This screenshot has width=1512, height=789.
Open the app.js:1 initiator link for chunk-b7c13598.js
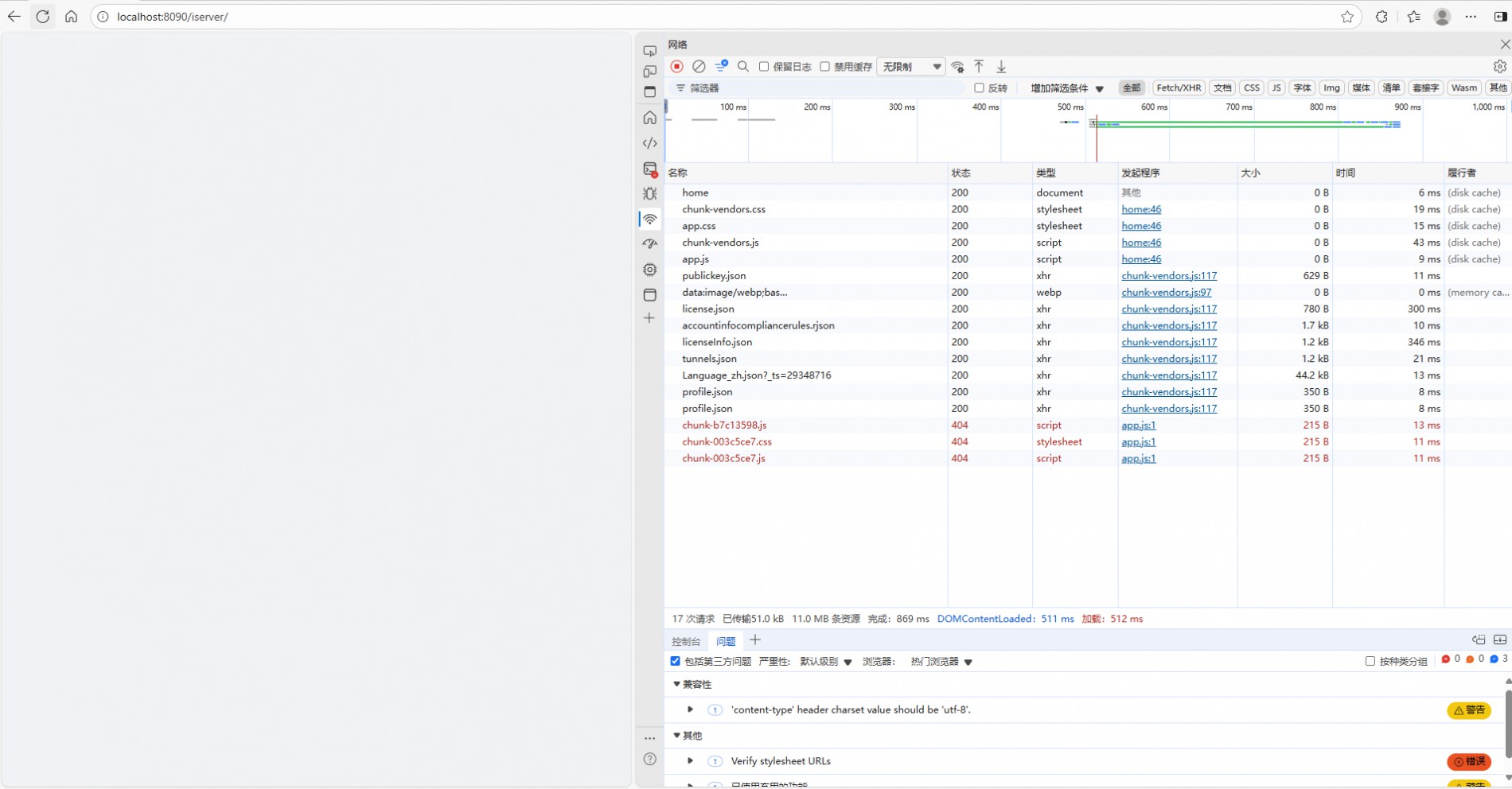click(x=1138, y=426)
